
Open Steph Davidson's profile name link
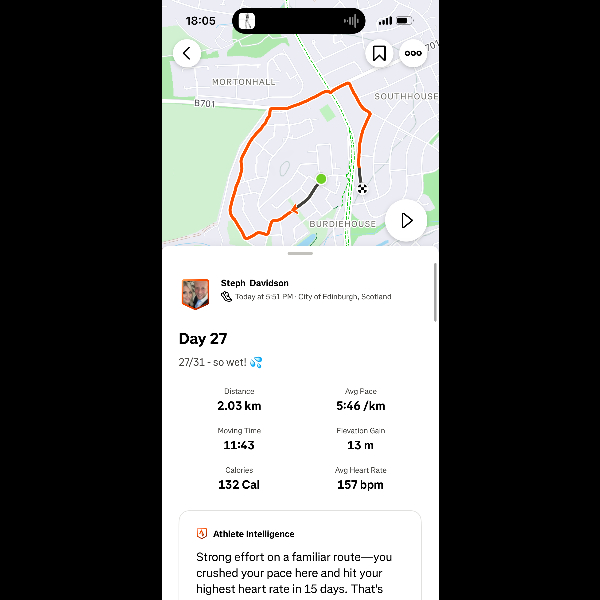254,283
